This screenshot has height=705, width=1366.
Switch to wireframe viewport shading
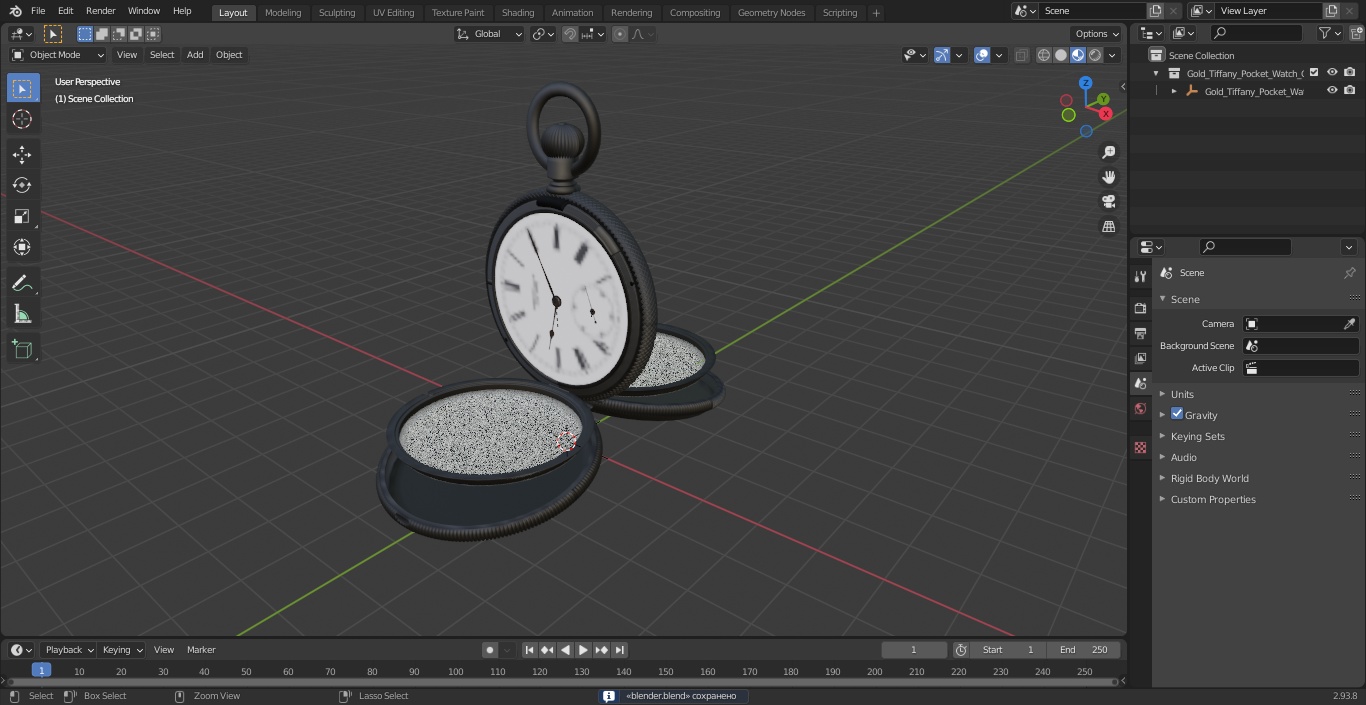[1044, 55]
